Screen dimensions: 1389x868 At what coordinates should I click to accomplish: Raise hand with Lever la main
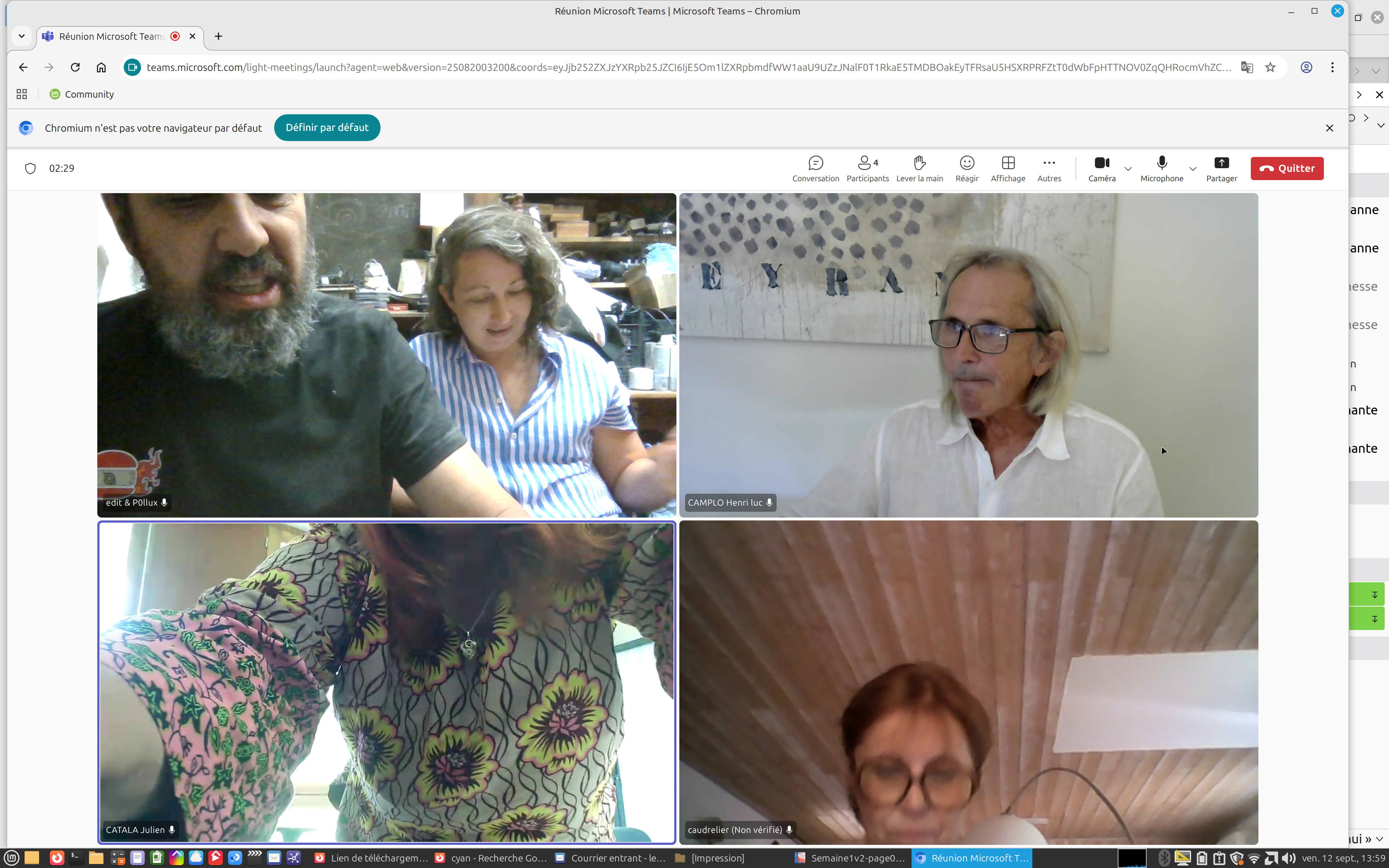(x=919, y=169)
